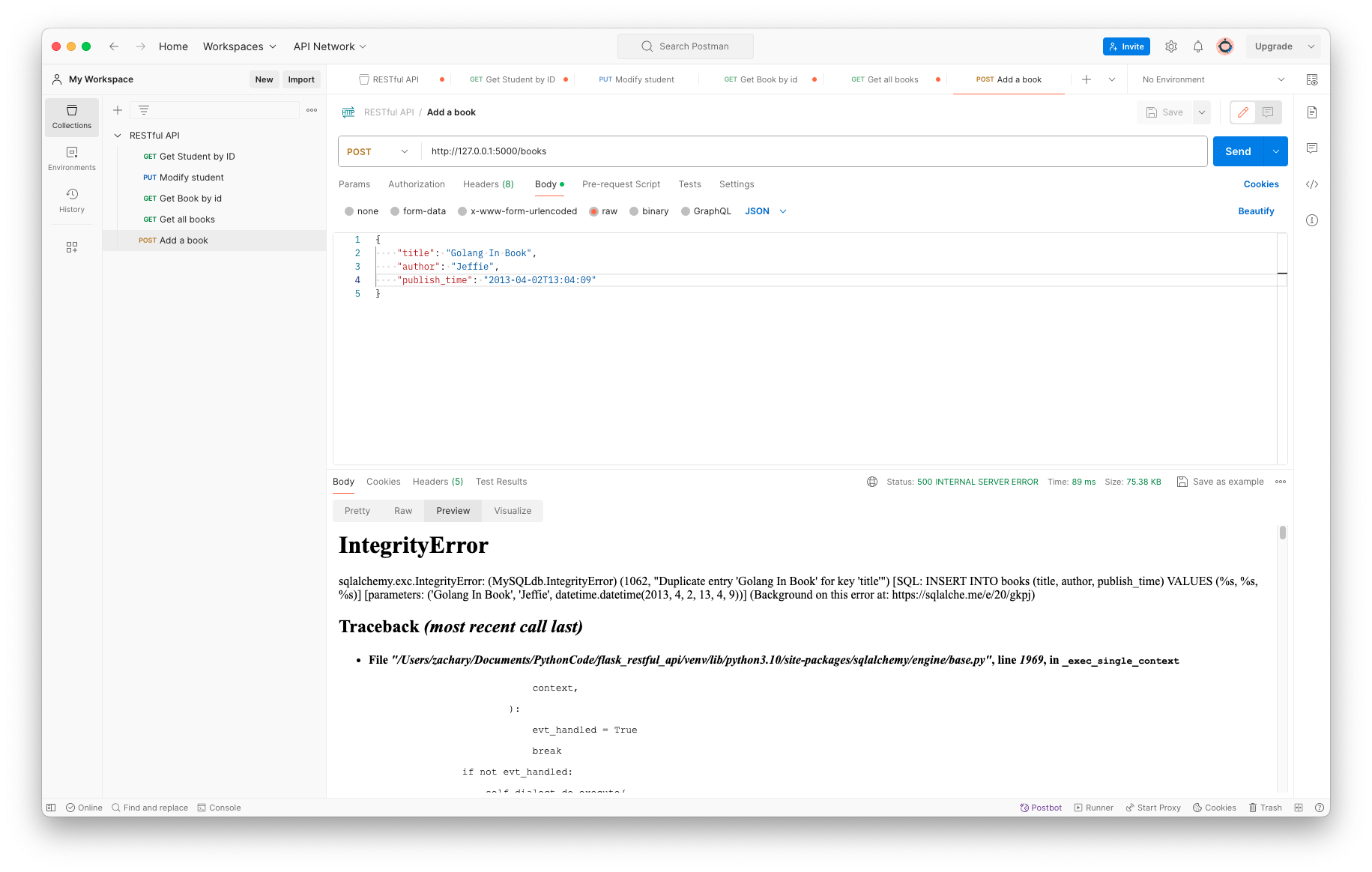
Task: Send the POST request
Action: pyautogui.click(x=1238, y=151)
